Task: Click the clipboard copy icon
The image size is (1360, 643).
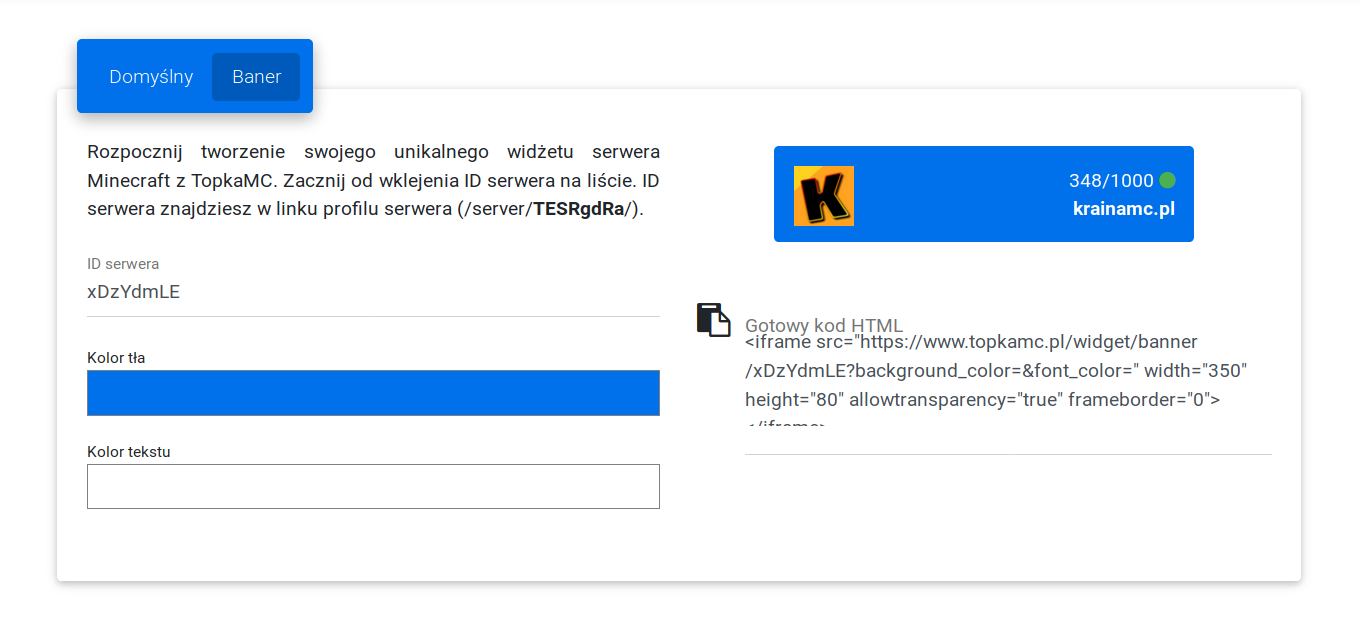Action: 713,319
